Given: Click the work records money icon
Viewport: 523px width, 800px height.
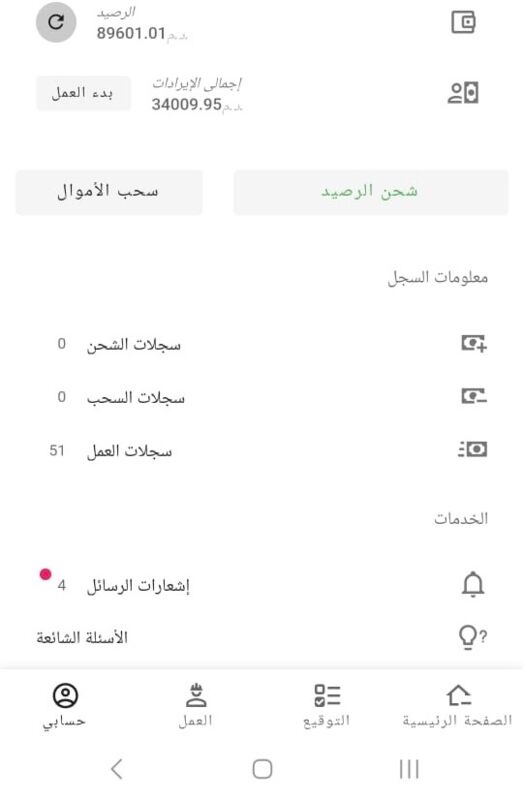Looking at the screenshot, I should pos(472,449).
